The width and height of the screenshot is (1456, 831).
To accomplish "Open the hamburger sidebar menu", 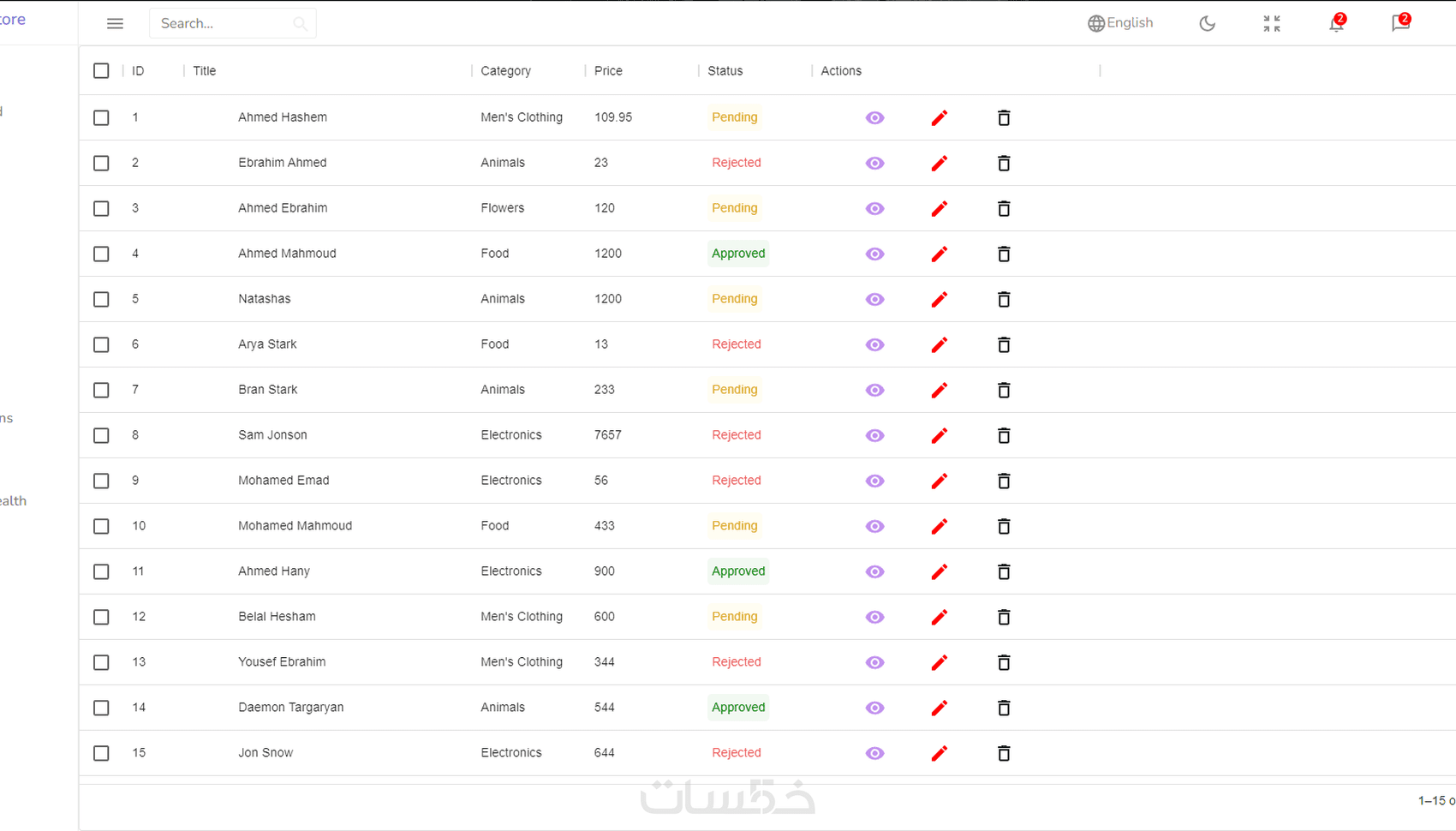I will click(115, 24).
